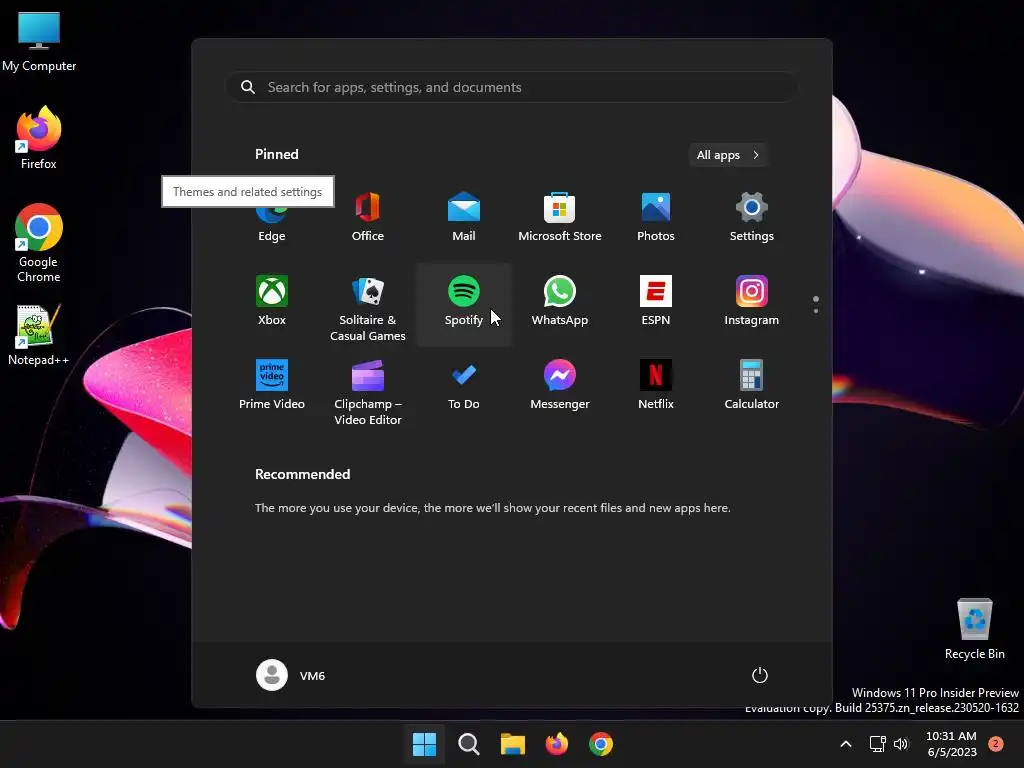Open network status in system tray
1024x768 pixels.
[878, 744]
